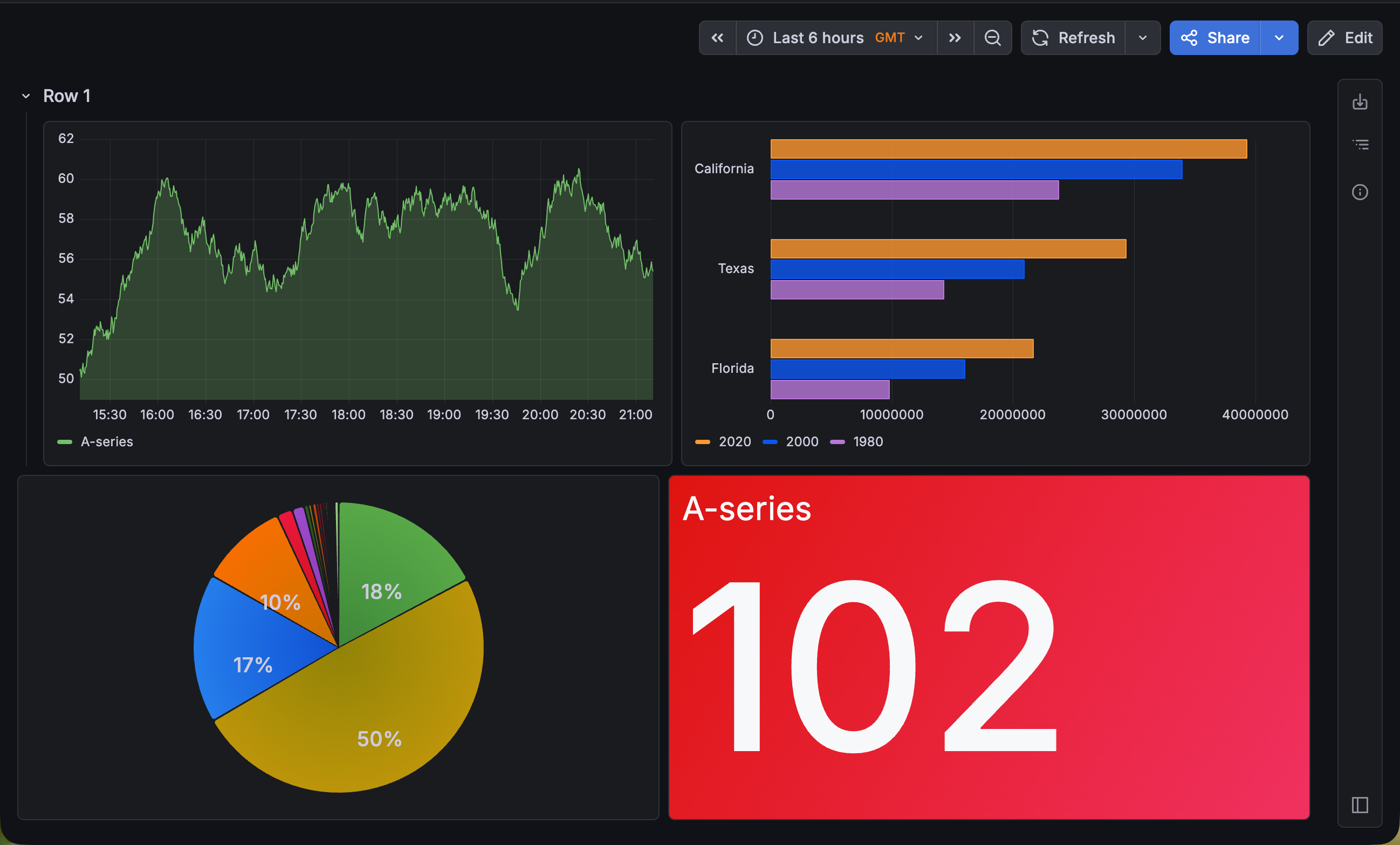Open the info circle icon in sidebar
Screen dimensions: 1400x845
pyautogui.click(x=1360, y=192)
